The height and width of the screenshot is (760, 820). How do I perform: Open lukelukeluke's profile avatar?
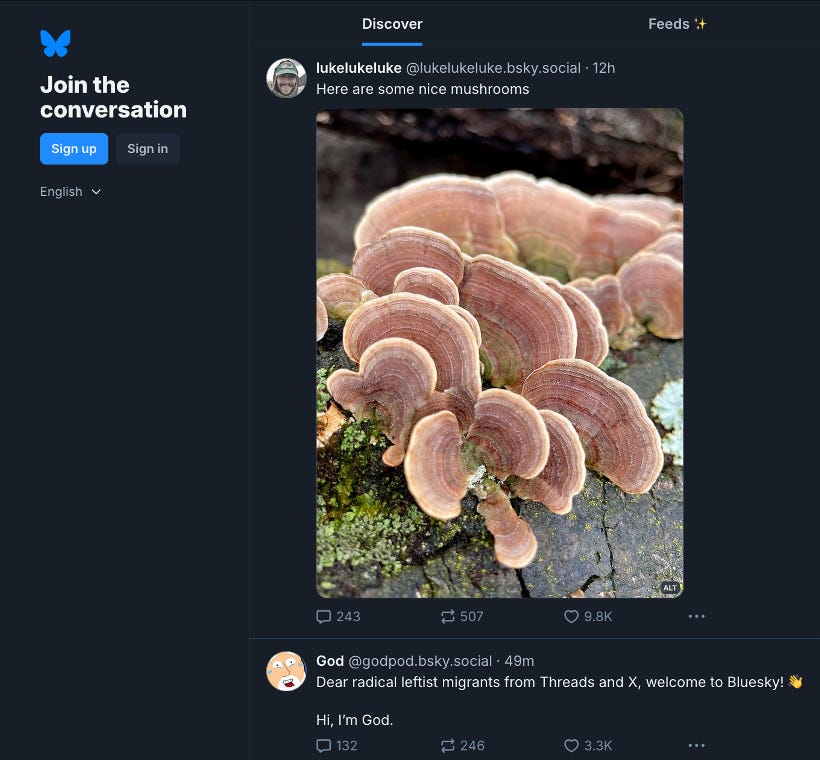point(286,78)
